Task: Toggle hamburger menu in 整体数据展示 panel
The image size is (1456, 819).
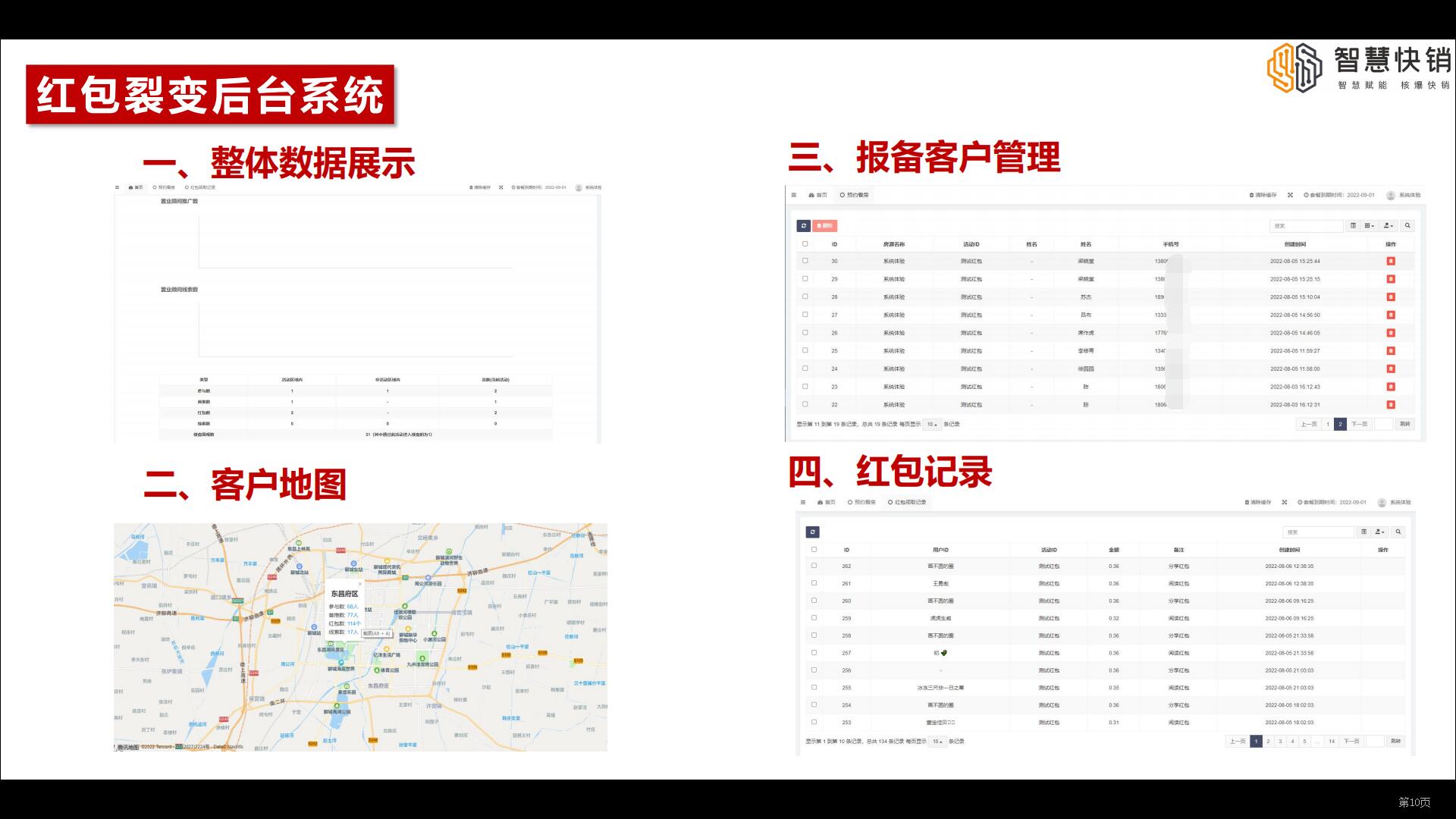Action: coord(117,187)
